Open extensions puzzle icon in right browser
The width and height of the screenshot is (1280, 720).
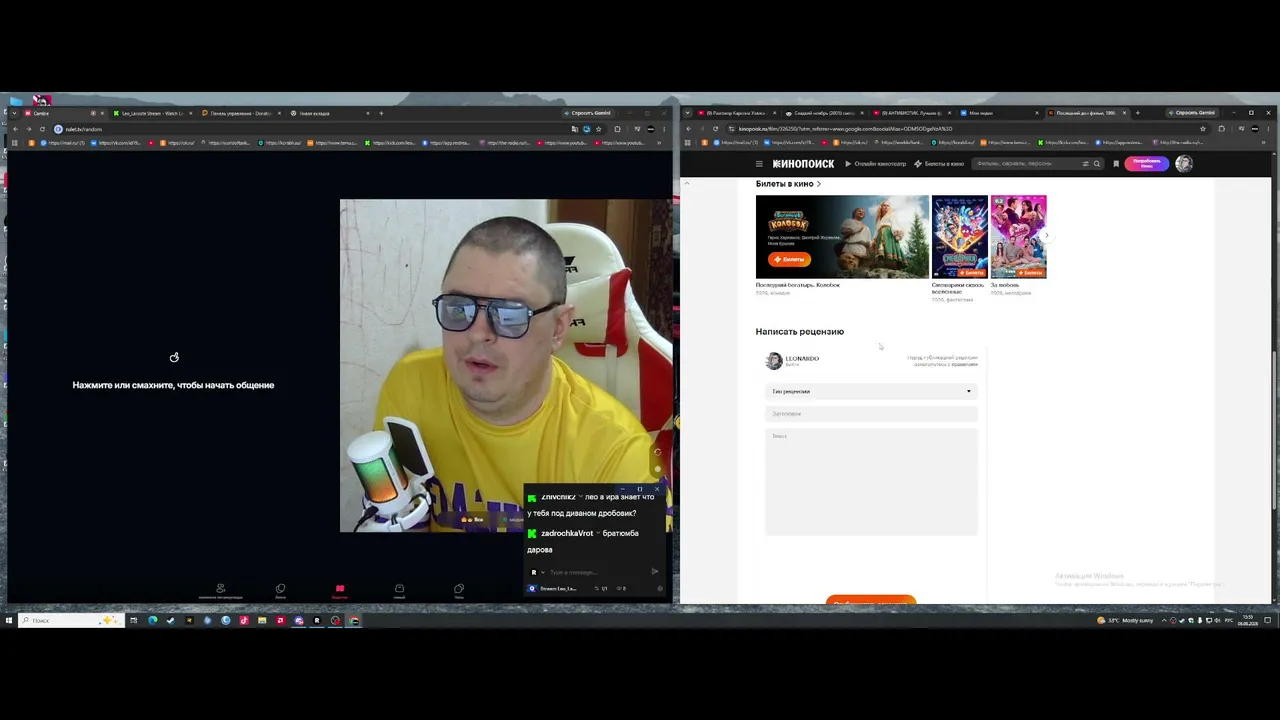1221,129
